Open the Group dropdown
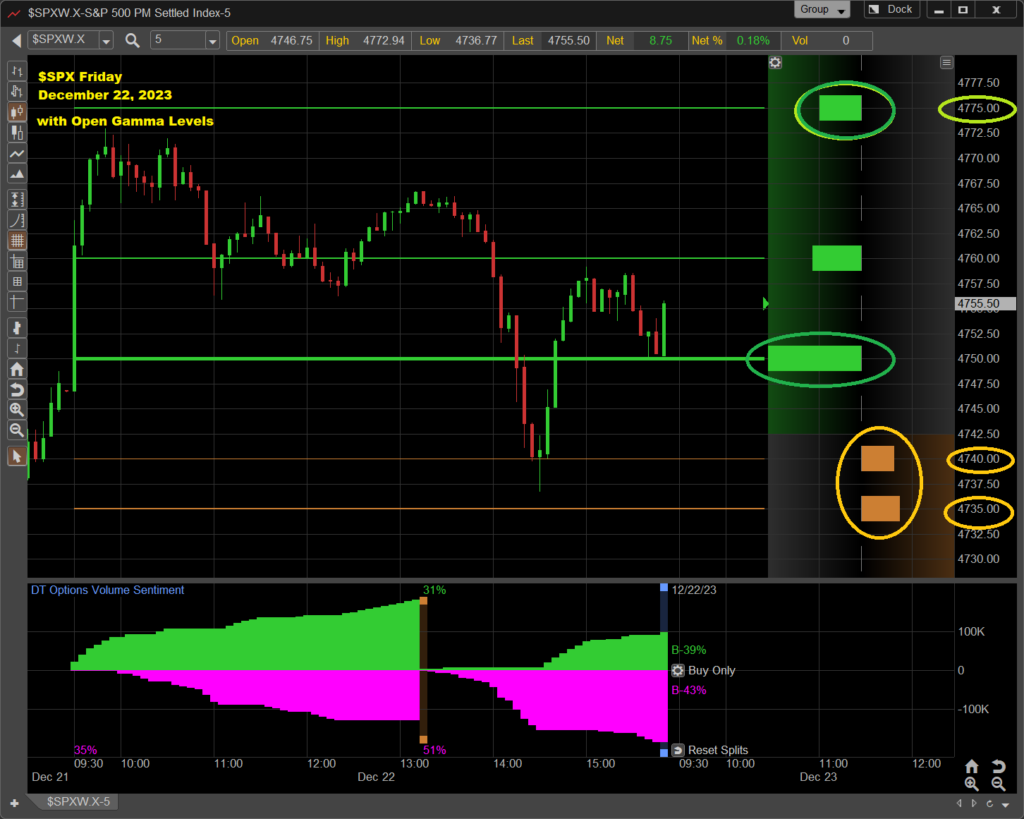Screen dimensions: 1024x819 pos(823,10)
